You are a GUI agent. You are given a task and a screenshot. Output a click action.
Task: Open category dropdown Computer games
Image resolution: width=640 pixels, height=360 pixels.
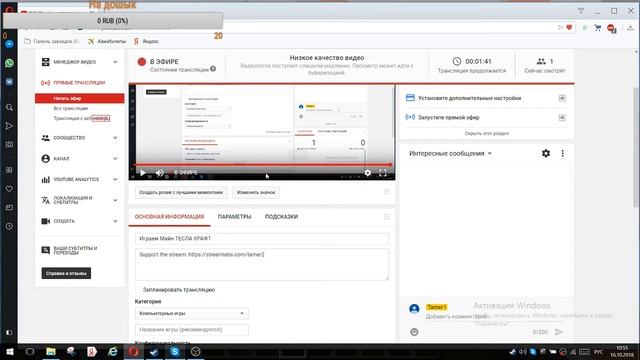[191, 313]
